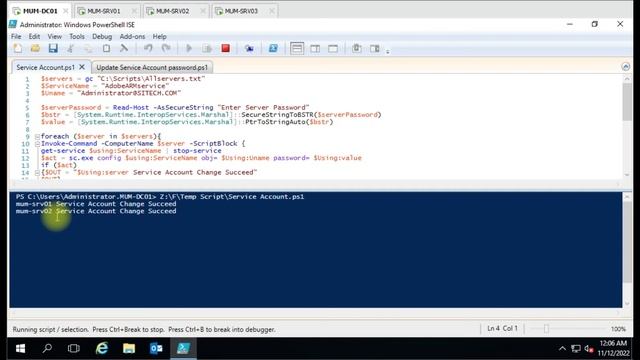Switch to MUM-DC01 VM tab
This screenshot has height=360, width=640.
40,11
